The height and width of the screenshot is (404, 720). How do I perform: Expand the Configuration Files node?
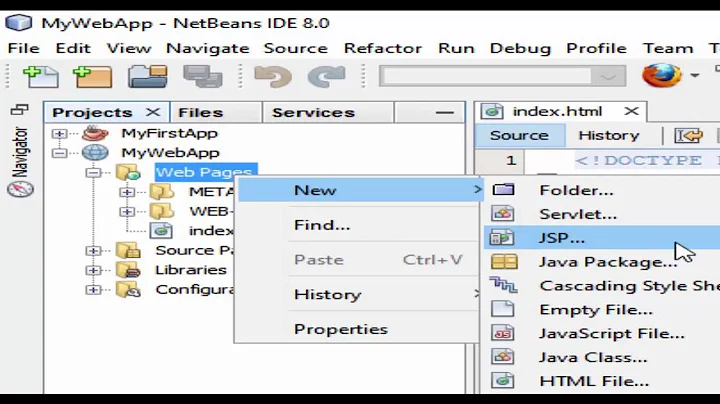93,290
